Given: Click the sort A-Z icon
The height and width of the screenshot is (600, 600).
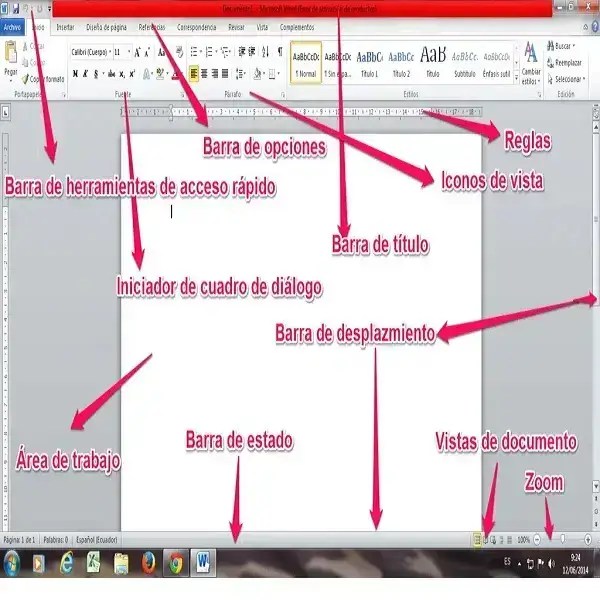Looking at the screenshot, I should (x=265, y=52).
